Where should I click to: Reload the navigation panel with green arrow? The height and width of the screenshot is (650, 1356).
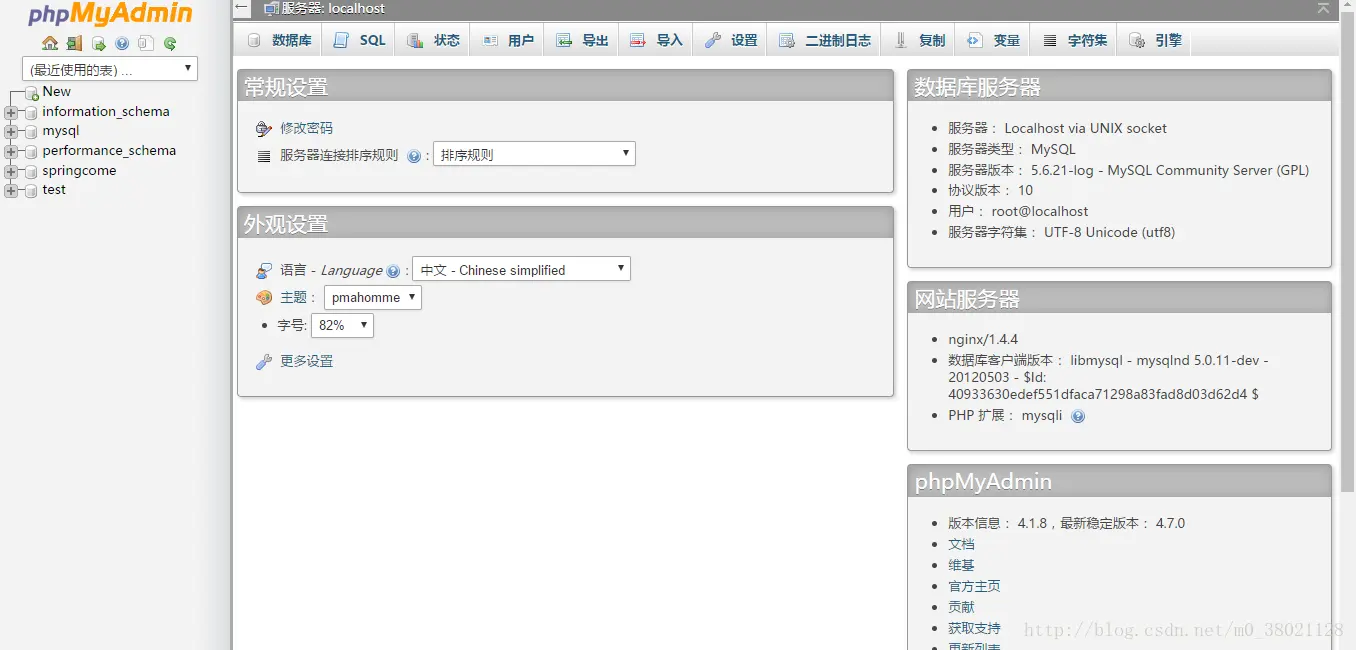coord(170,43)
